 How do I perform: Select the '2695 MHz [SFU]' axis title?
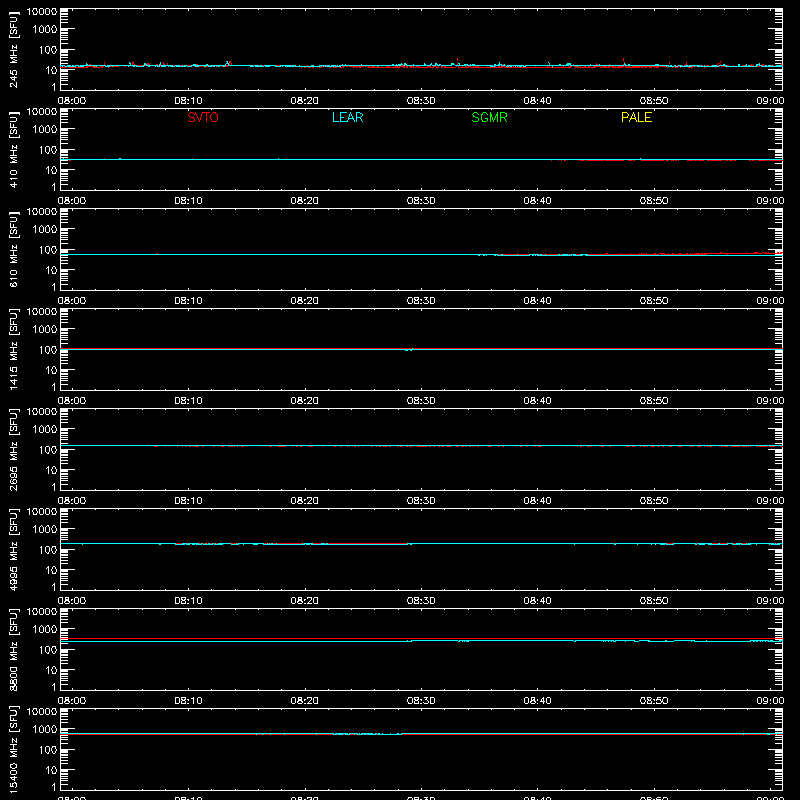point(13,449)
